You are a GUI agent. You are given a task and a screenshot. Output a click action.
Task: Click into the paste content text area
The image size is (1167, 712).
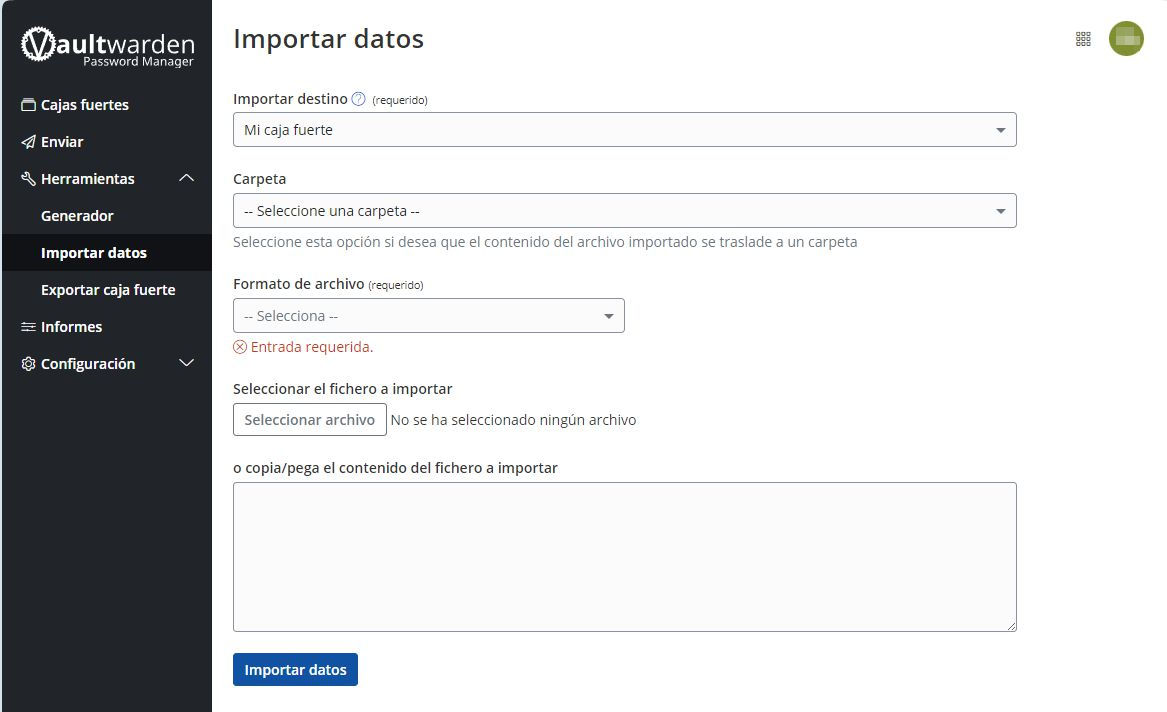(624, 557)
